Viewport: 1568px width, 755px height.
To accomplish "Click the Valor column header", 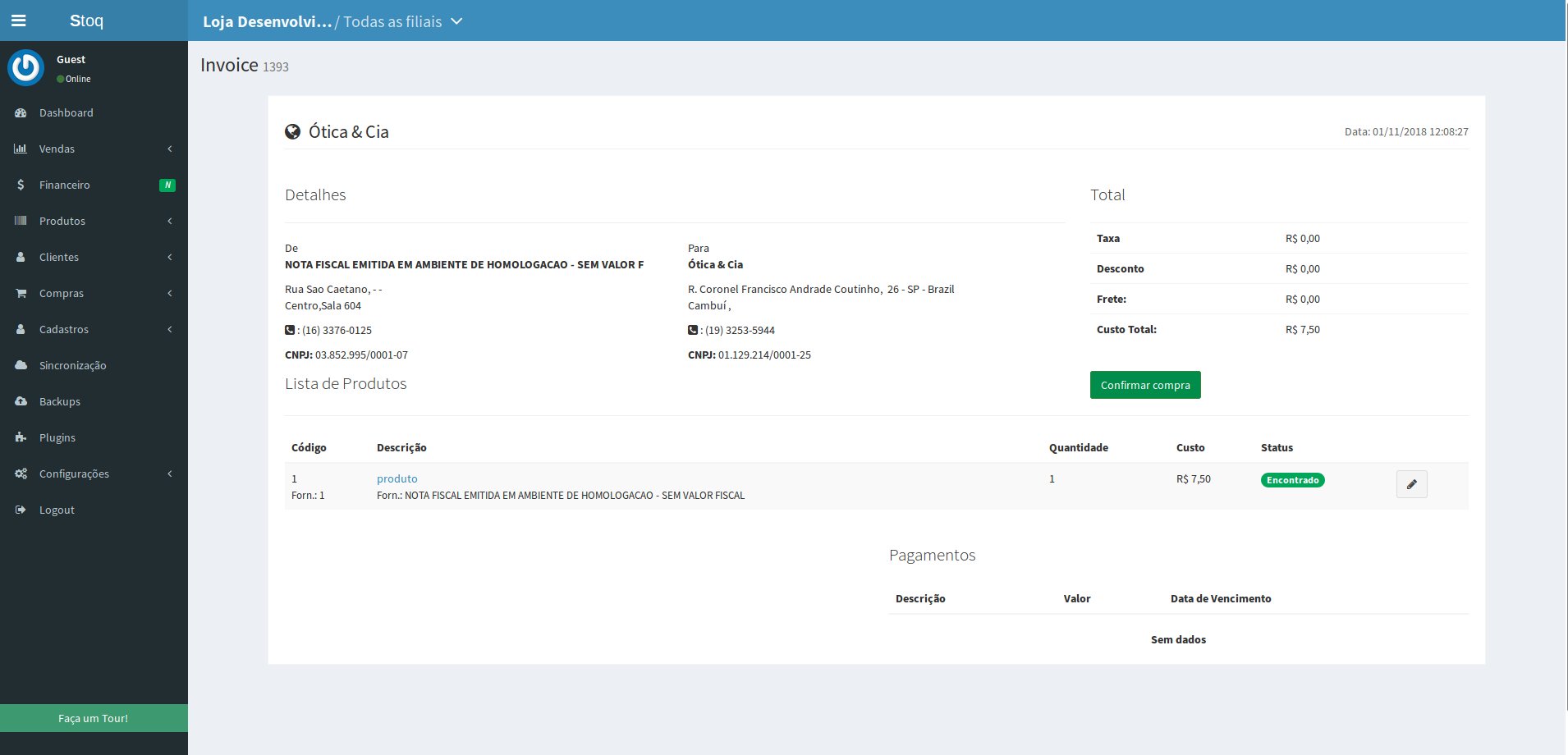I will 1077,598.
